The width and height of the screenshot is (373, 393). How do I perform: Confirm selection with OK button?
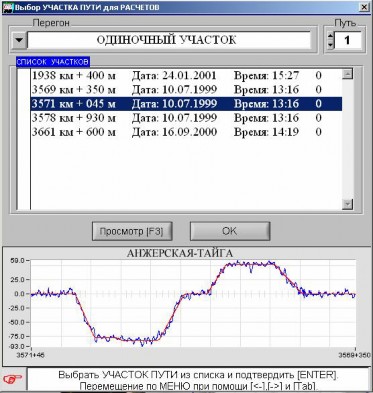[230, 231]
